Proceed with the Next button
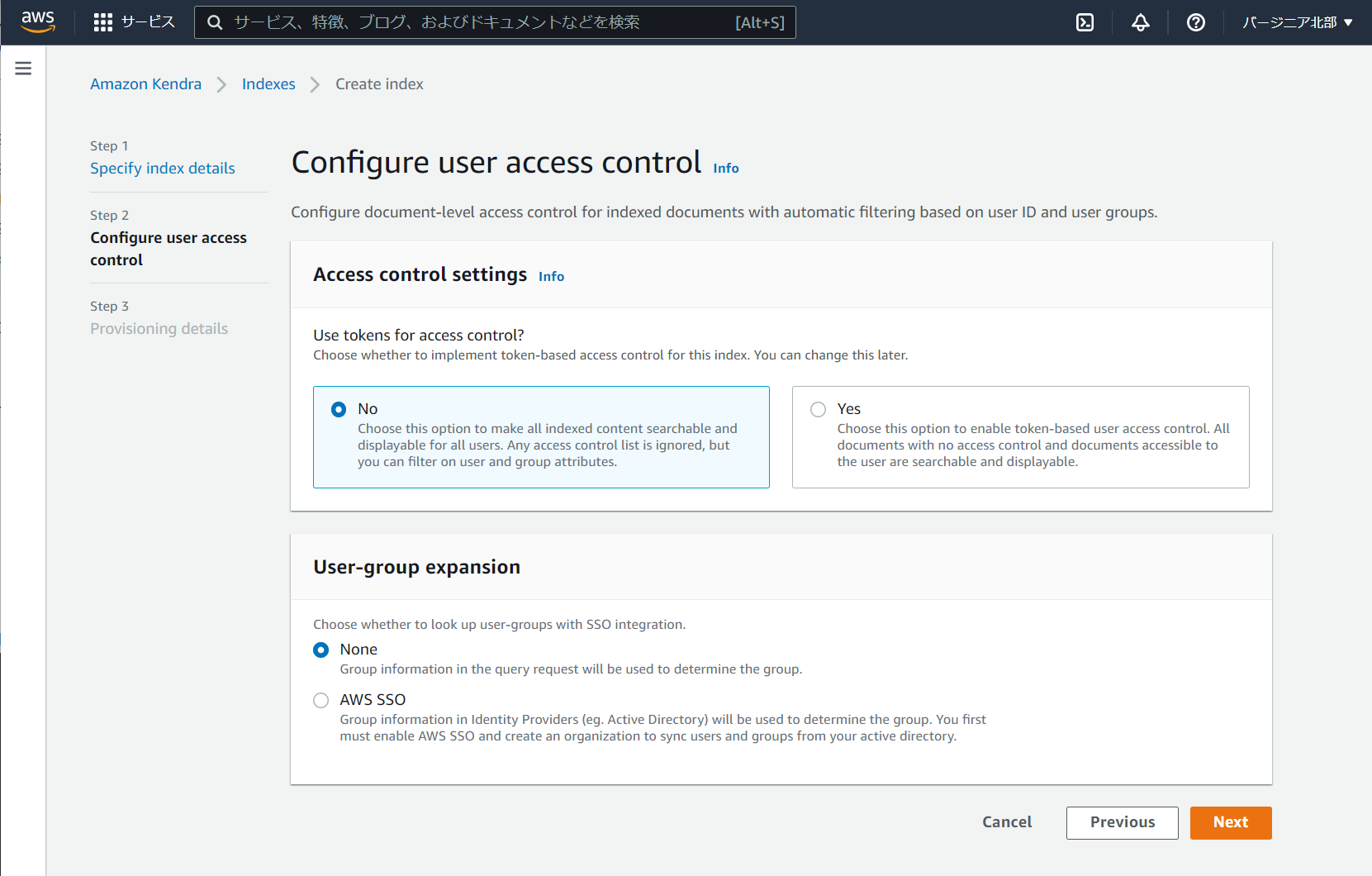This screenshot has height=876, width=1372. point(1231,822)
